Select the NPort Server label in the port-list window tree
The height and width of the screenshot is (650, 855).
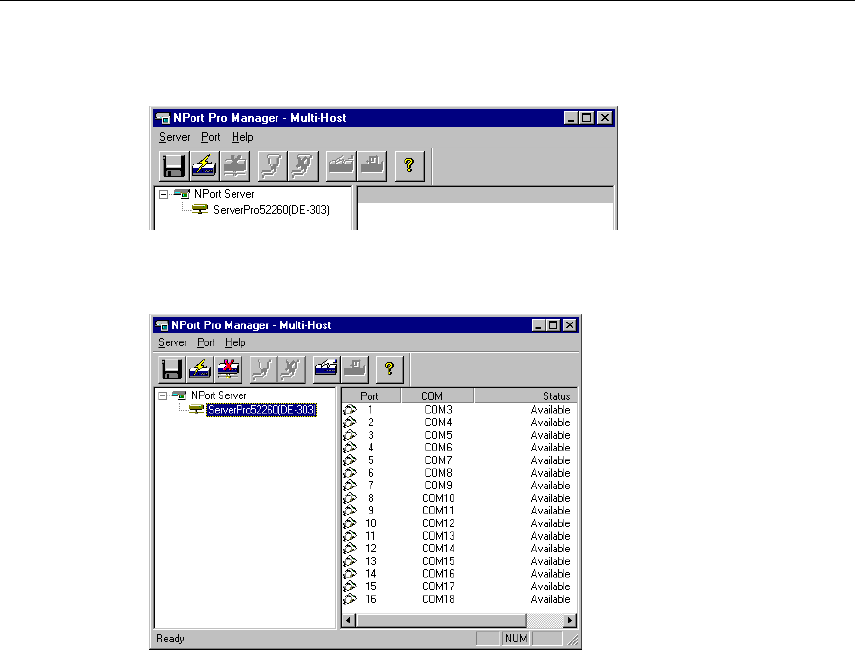tap(218, 395)
